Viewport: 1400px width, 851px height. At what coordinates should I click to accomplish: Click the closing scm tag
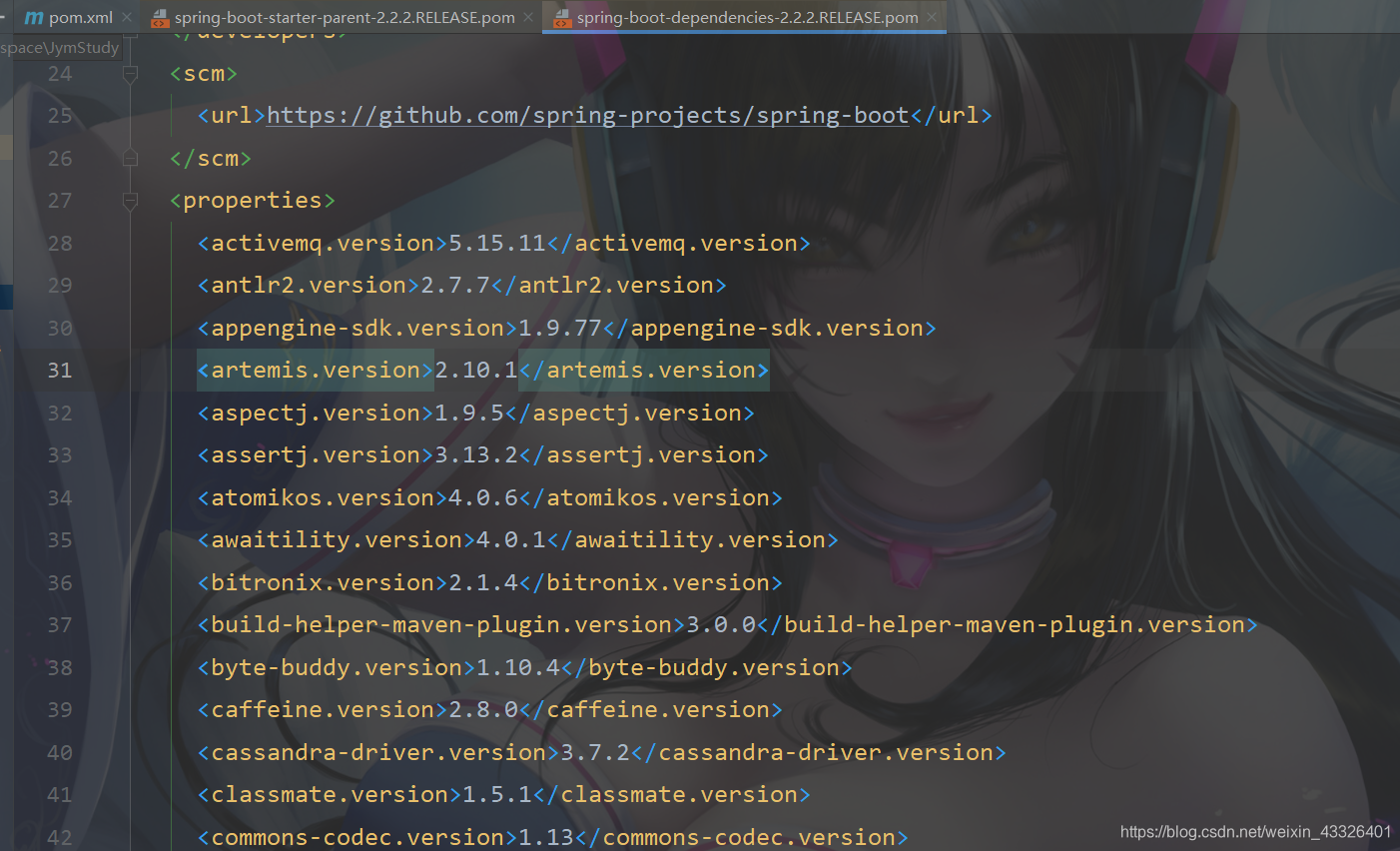click(211, 159)
